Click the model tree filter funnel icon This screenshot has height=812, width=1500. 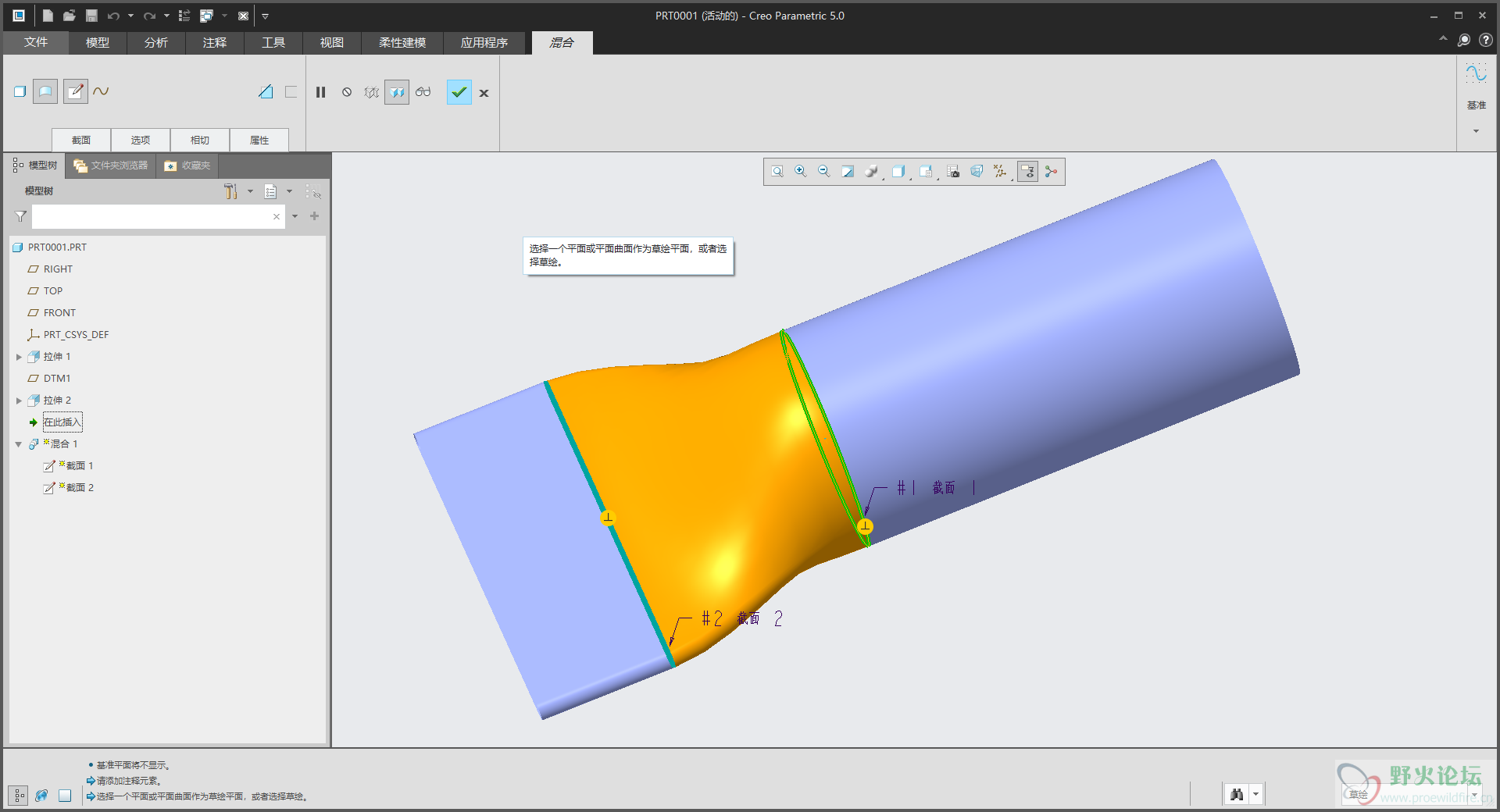20,216
